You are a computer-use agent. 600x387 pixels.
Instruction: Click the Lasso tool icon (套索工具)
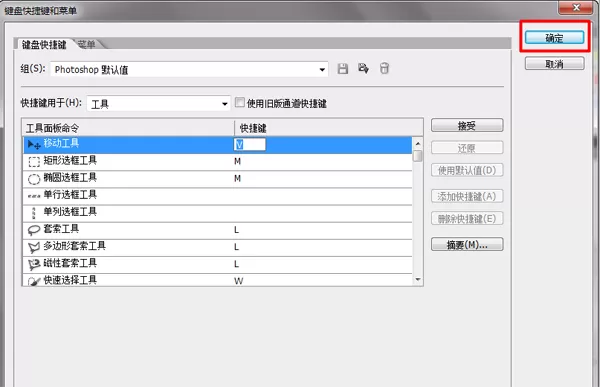pos(34,230)
